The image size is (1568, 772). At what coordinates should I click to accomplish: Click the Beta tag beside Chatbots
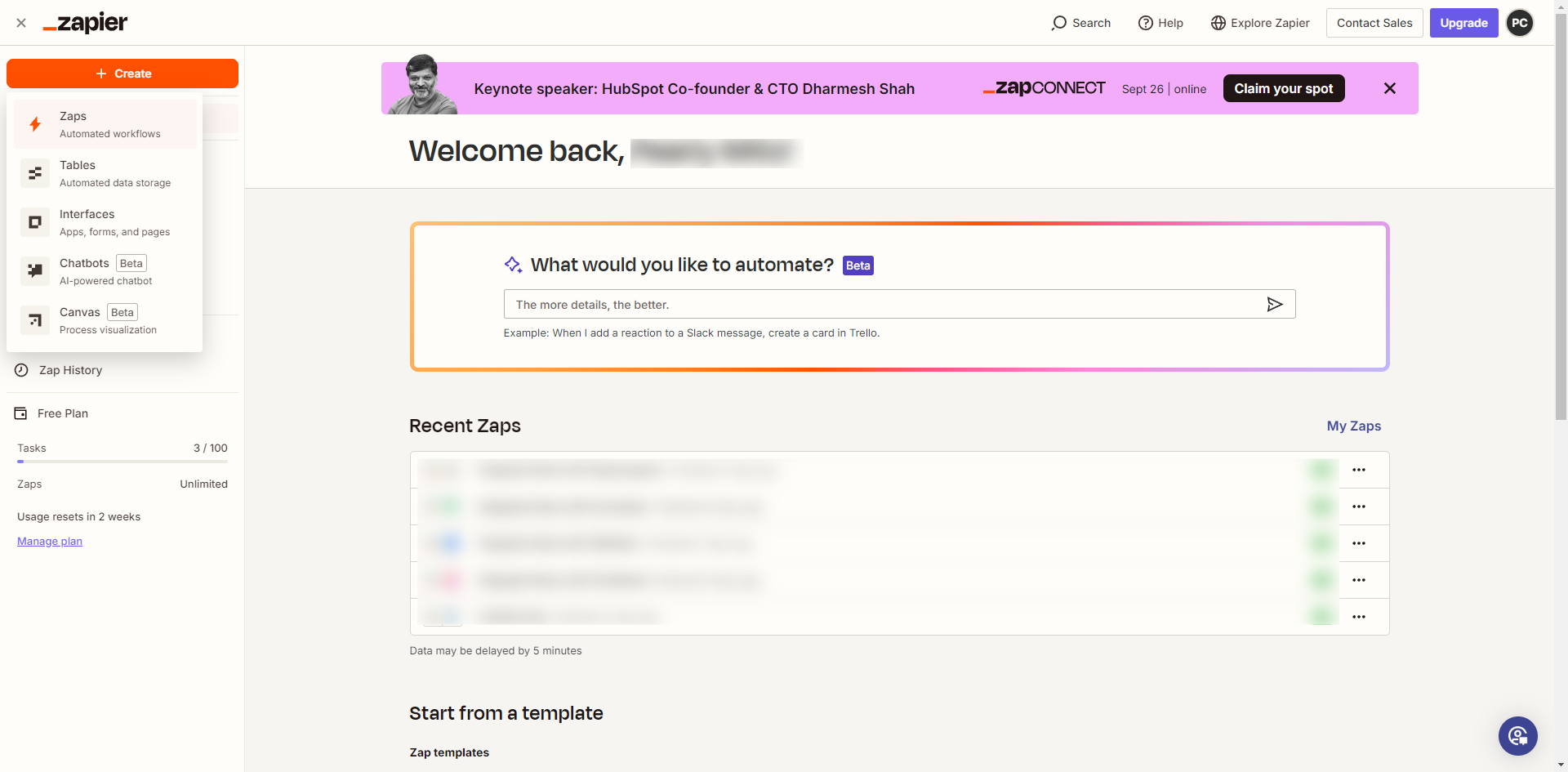point(131,263)
